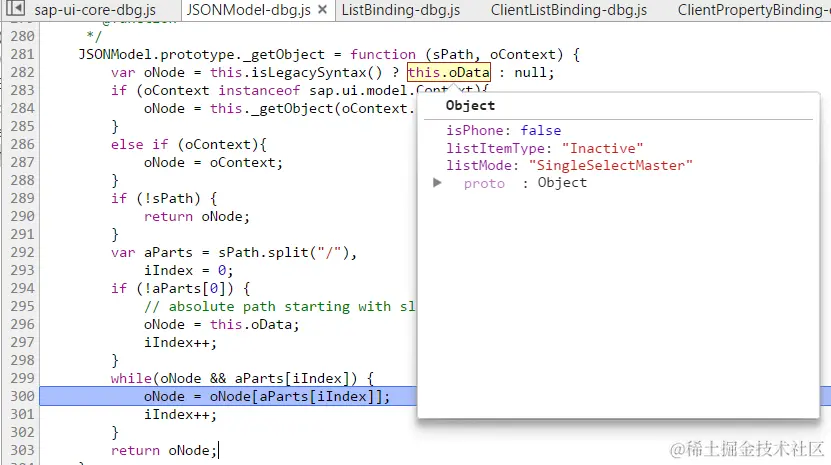The height and width of the screenshot is (465, 831).
Task: Select the JSONModel-dbg.js tab
Action: [249, 10]
